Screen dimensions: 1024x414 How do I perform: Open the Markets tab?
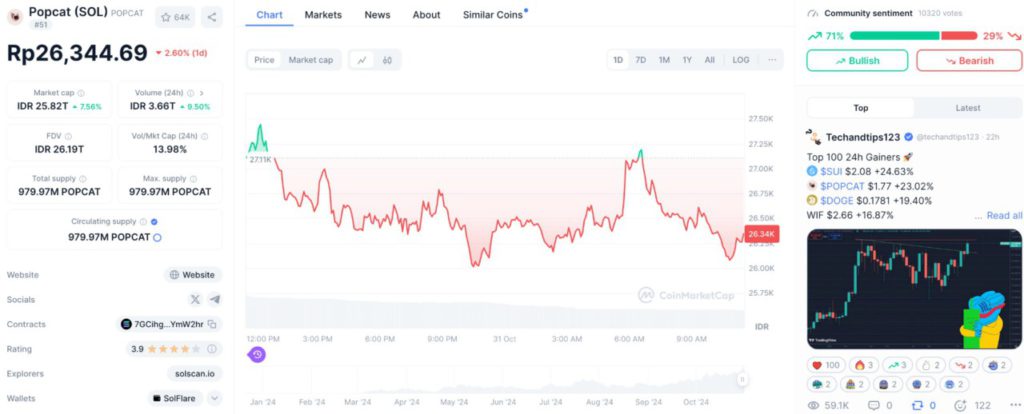[323, 15]
